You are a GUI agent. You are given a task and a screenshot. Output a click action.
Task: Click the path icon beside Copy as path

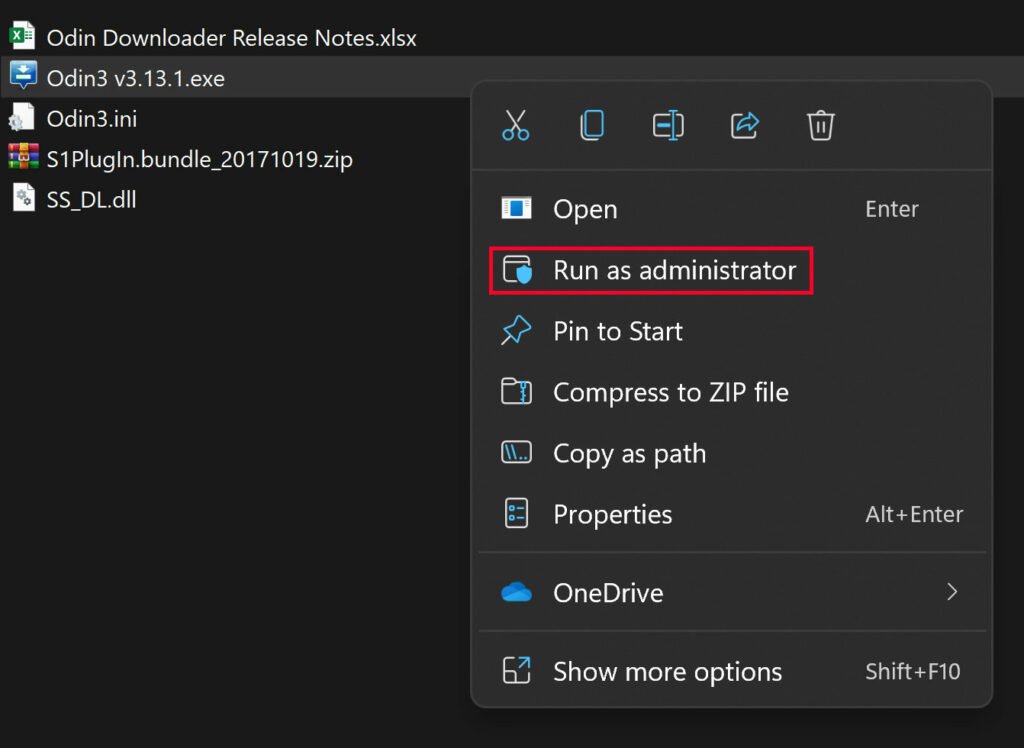[x=516, y=452]
